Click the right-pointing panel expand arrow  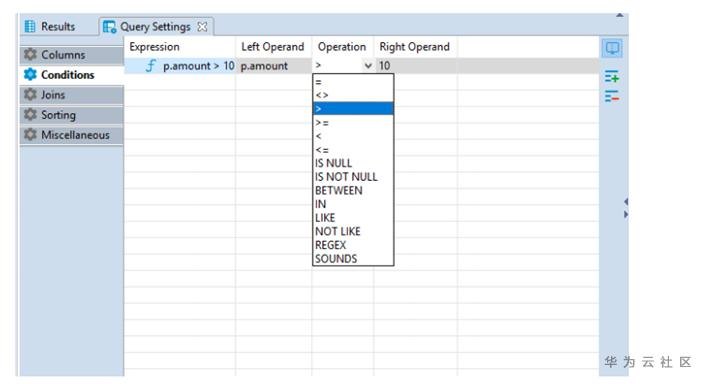(x=626, y=215)
